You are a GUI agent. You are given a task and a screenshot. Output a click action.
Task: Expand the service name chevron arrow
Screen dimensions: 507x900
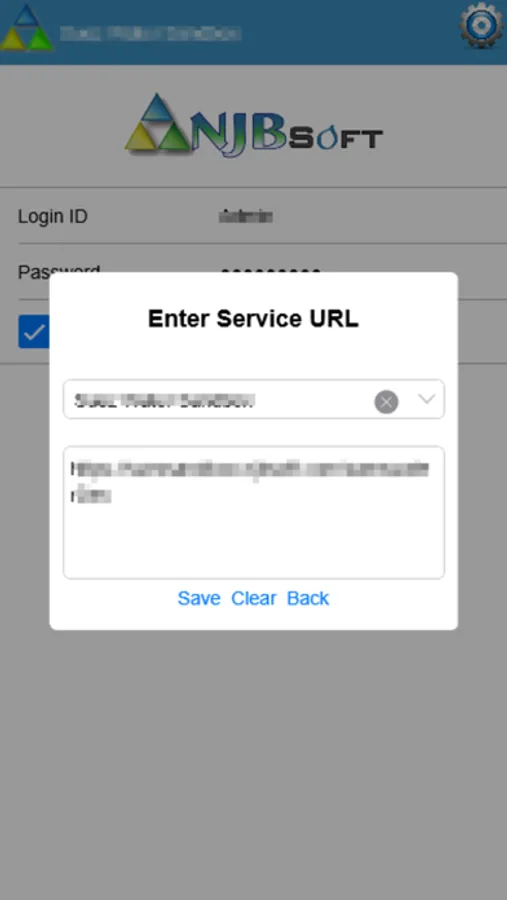426,399
